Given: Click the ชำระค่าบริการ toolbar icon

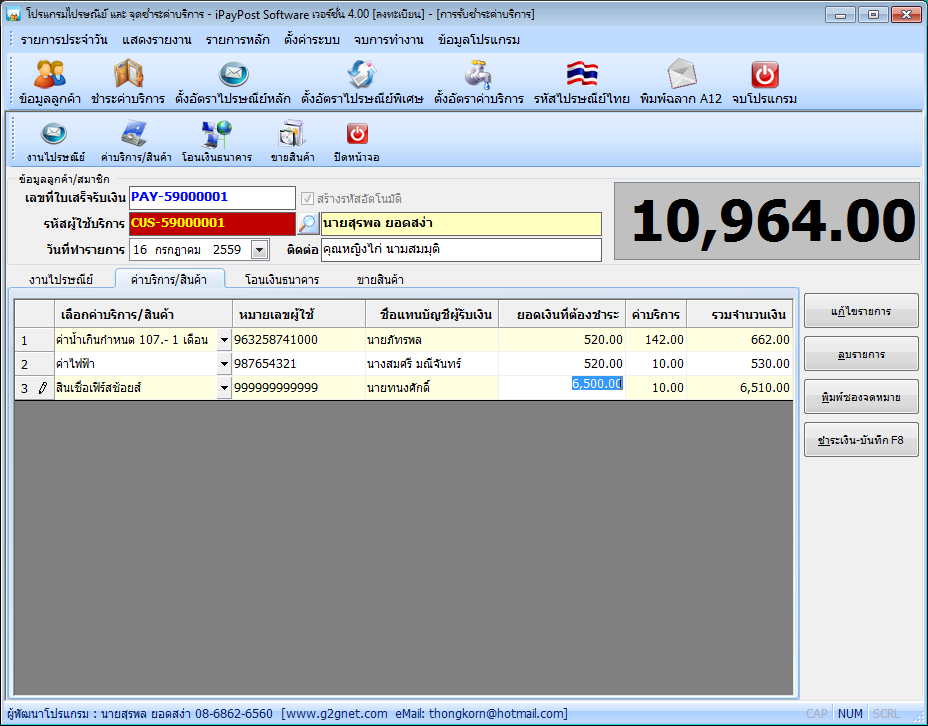Looking at the screenshot, I should pyautogui.click(x=128, y=77).
